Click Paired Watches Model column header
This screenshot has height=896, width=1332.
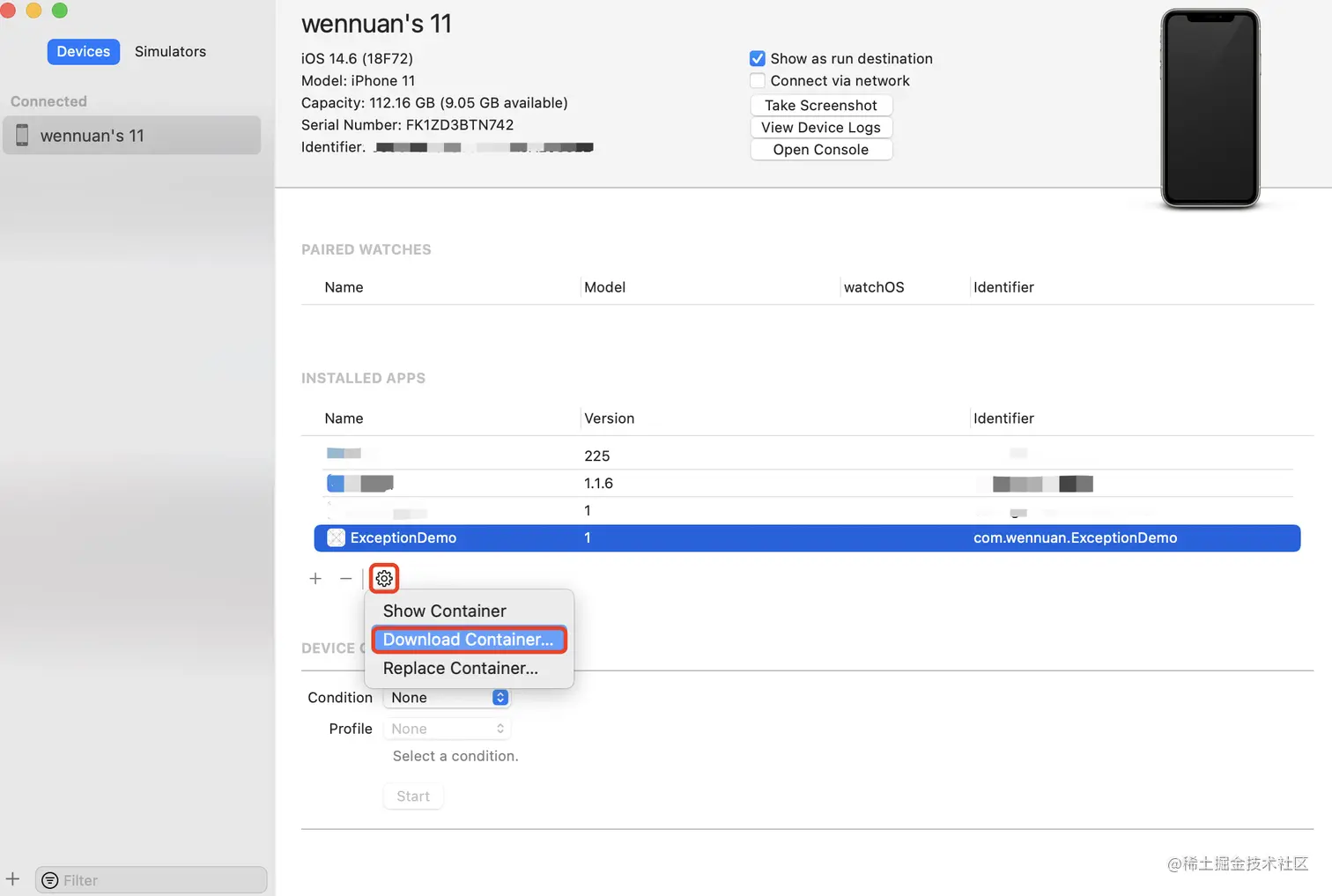click(604, 287)
